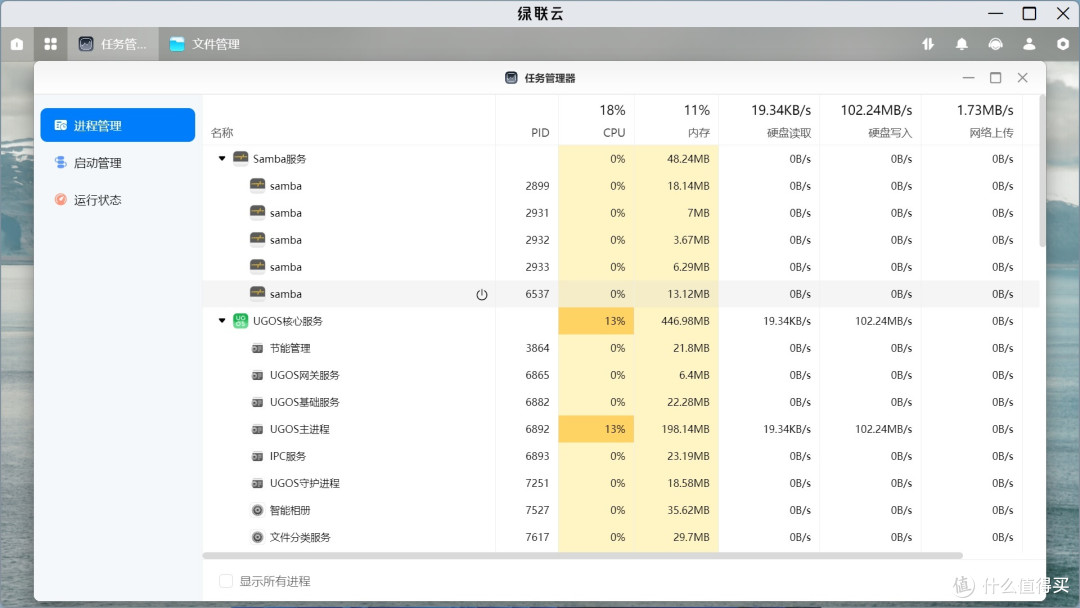
Task: Select the 文件分类服务 row name
Action: click(300, 537)
